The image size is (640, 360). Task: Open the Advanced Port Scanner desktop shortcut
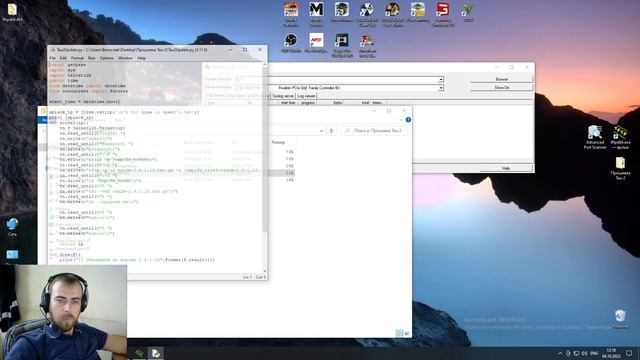595,137
